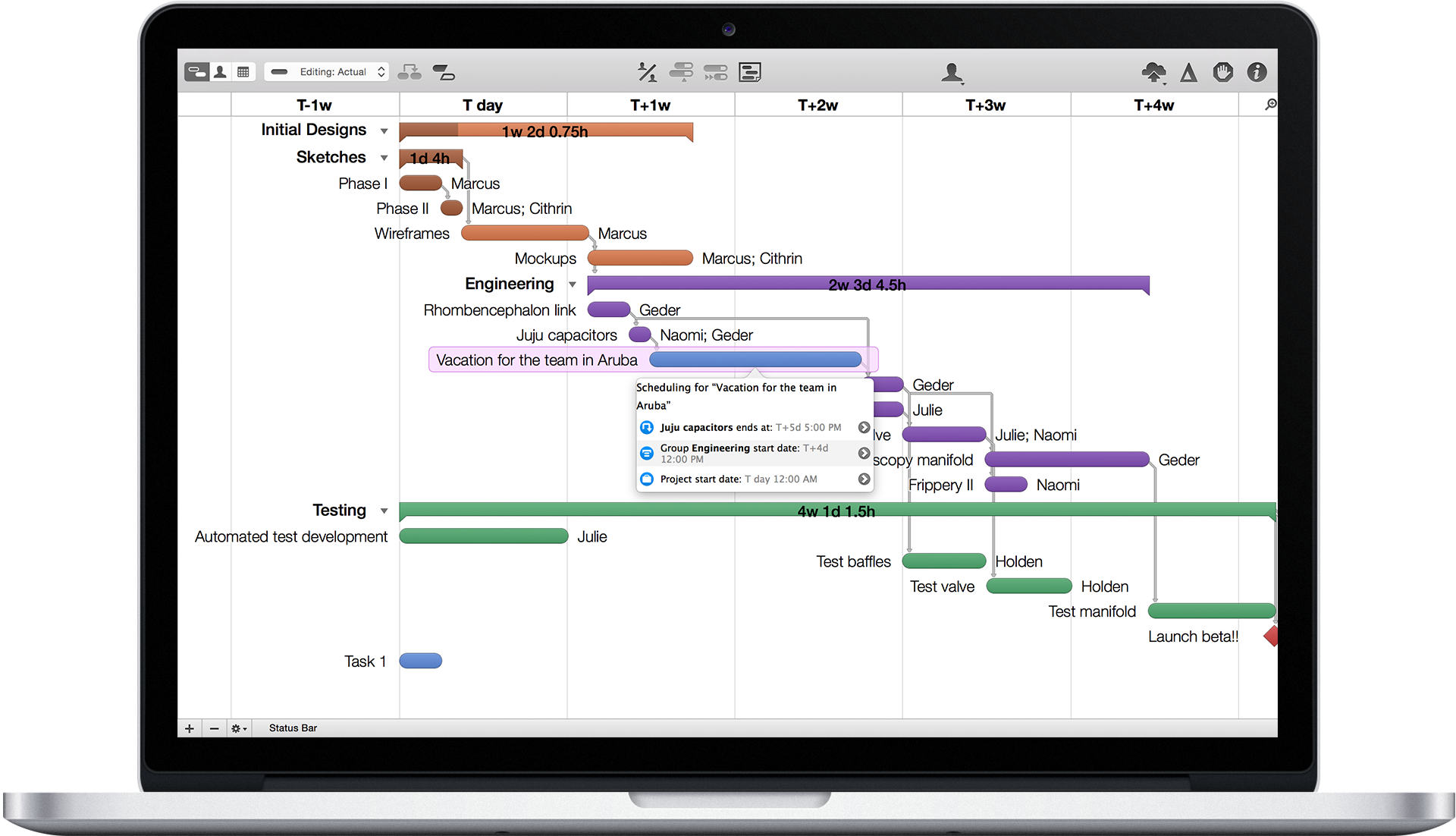Click the Initial Designs summary bar

[x=546, y=132]
